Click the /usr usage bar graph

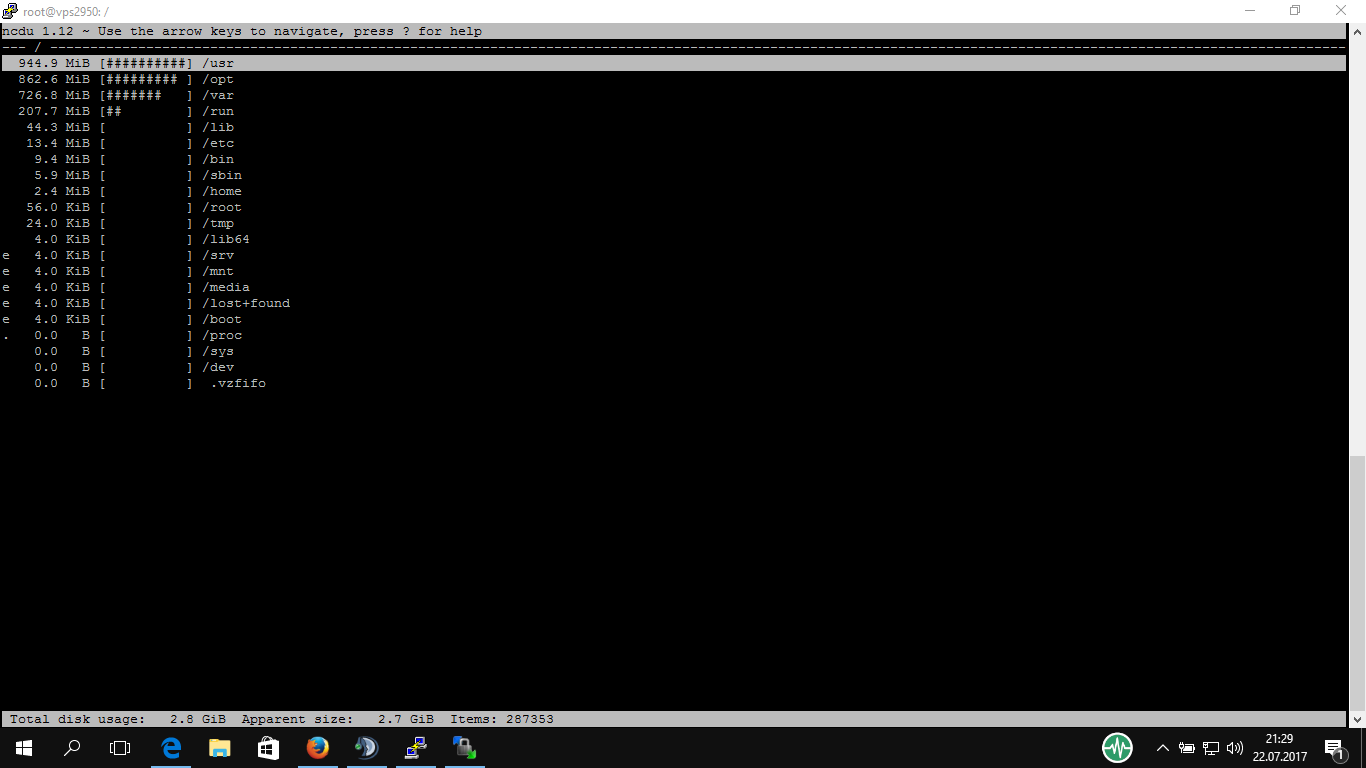(x=146, y=63)
